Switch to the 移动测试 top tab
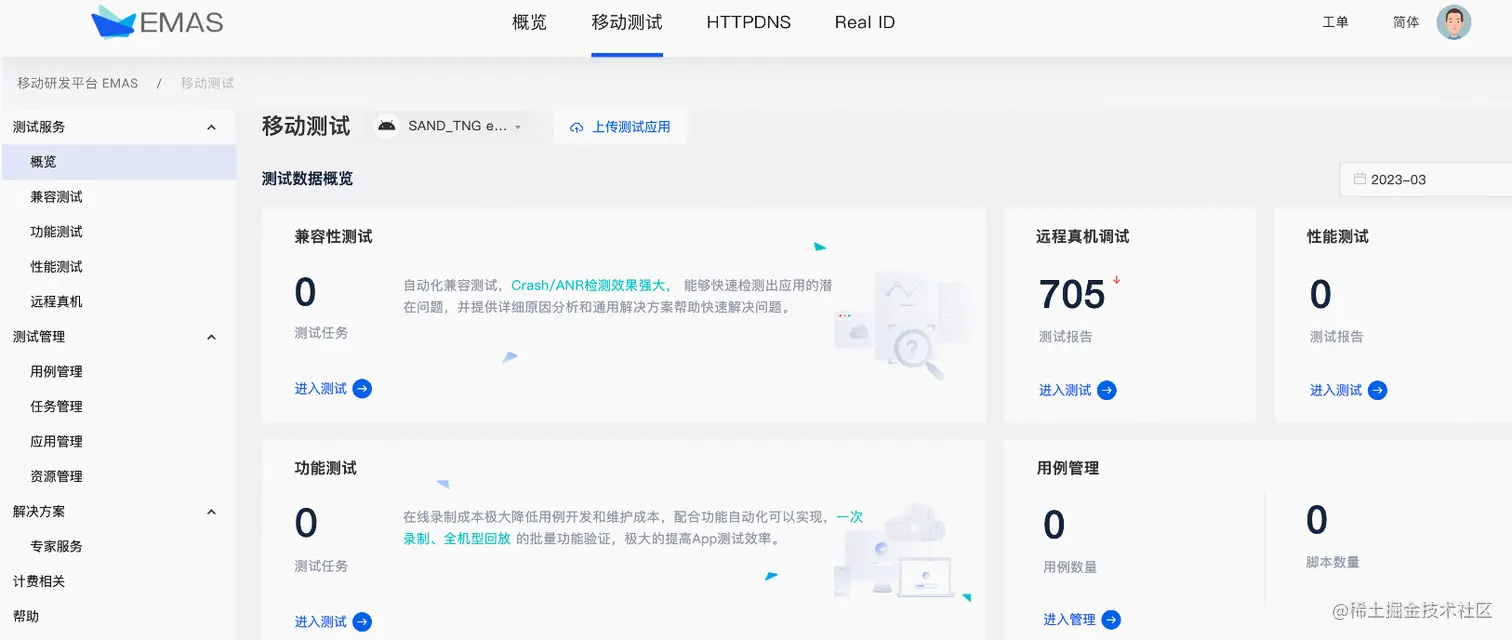 pos(627,22)
